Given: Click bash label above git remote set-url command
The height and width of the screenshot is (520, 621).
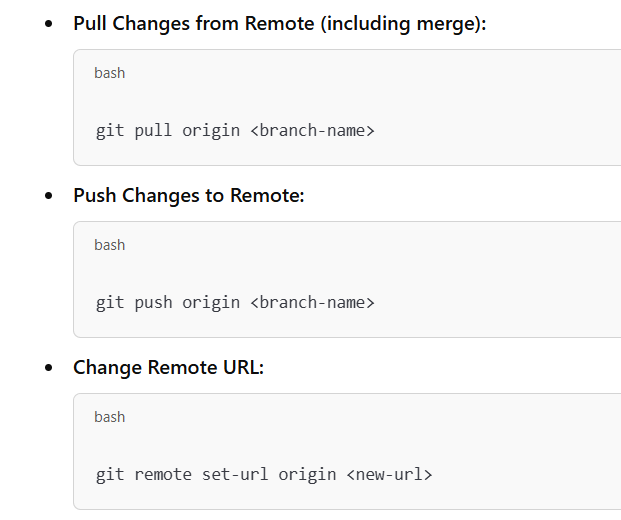Looking at the screenshot, I should tap(109, 417).
